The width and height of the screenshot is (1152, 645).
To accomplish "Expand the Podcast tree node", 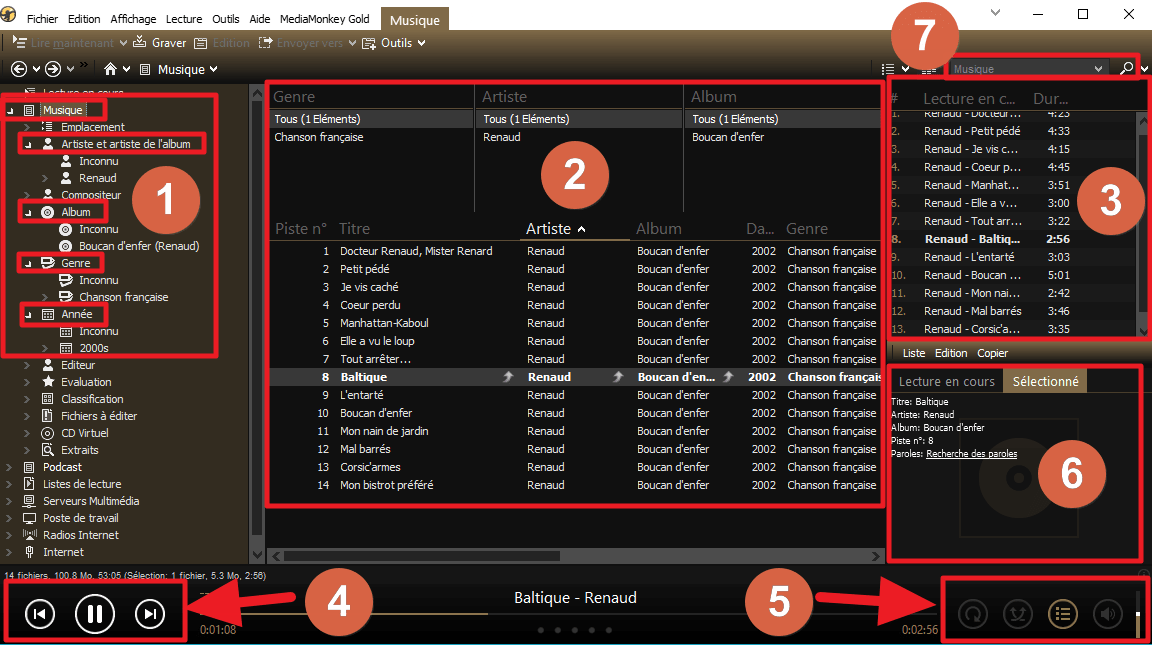I will 6,466.
